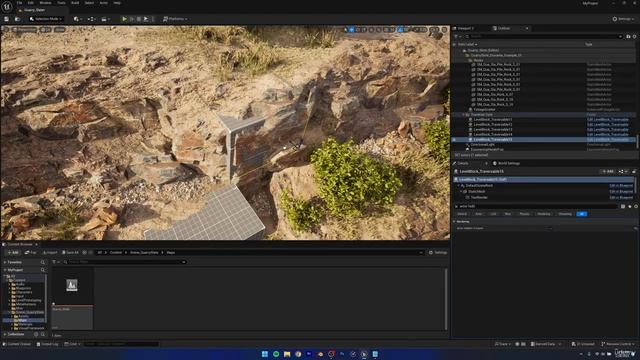
Task: Click the Add button in Content Browser
Action: (x=13, y=253)
